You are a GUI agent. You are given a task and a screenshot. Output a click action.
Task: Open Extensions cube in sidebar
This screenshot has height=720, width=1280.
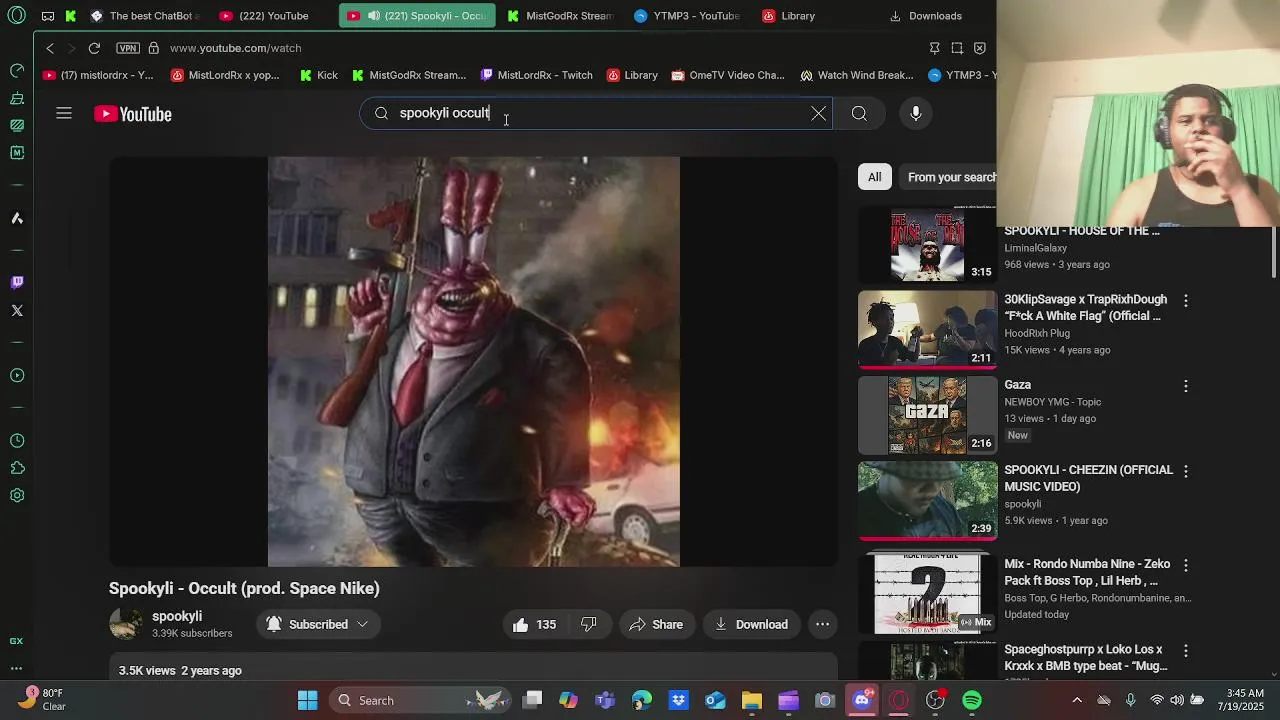click(x=17, y=468)
